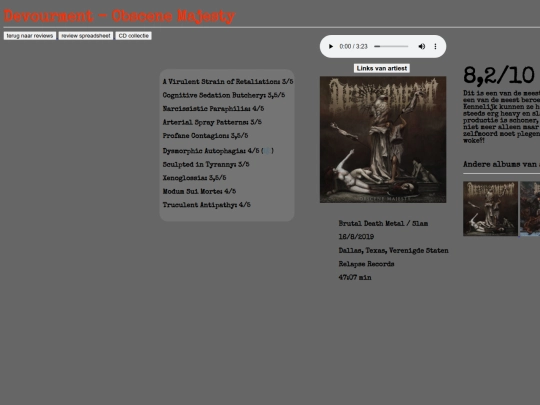The width and height of the screenshot is (540, 405).
Task: Select 'Cognitive Sedation Butchery' track row
Action: point(224,95)
